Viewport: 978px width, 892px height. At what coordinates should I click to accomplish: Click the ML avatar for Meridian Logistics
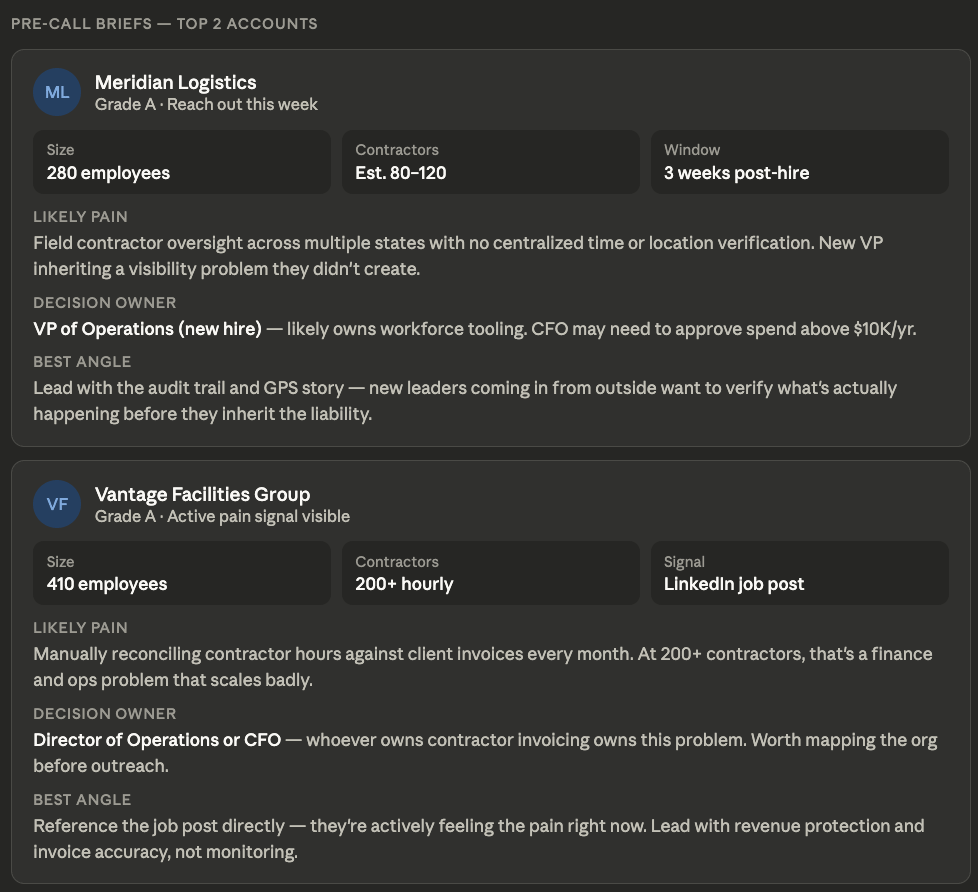57,92
